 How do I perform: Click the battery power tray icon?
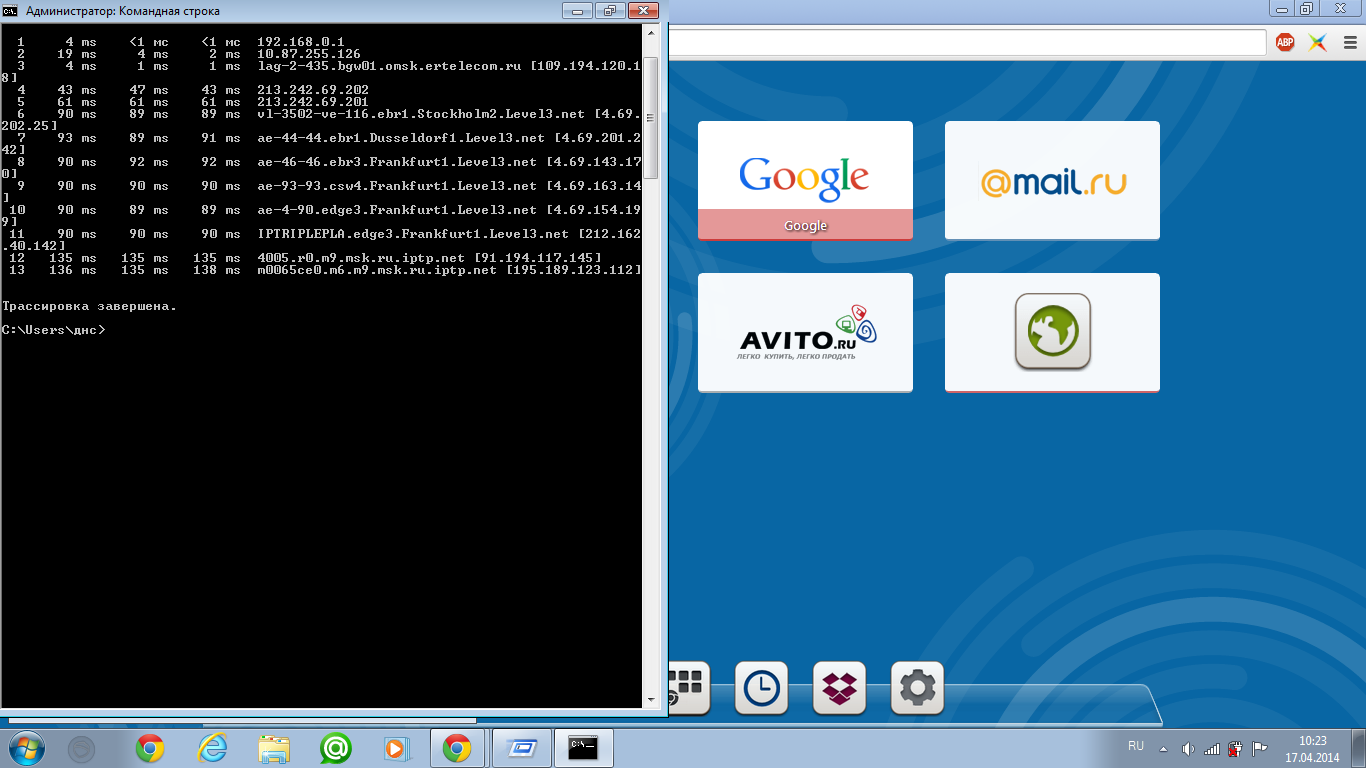pyautogui.click(x=1236, y=748)
